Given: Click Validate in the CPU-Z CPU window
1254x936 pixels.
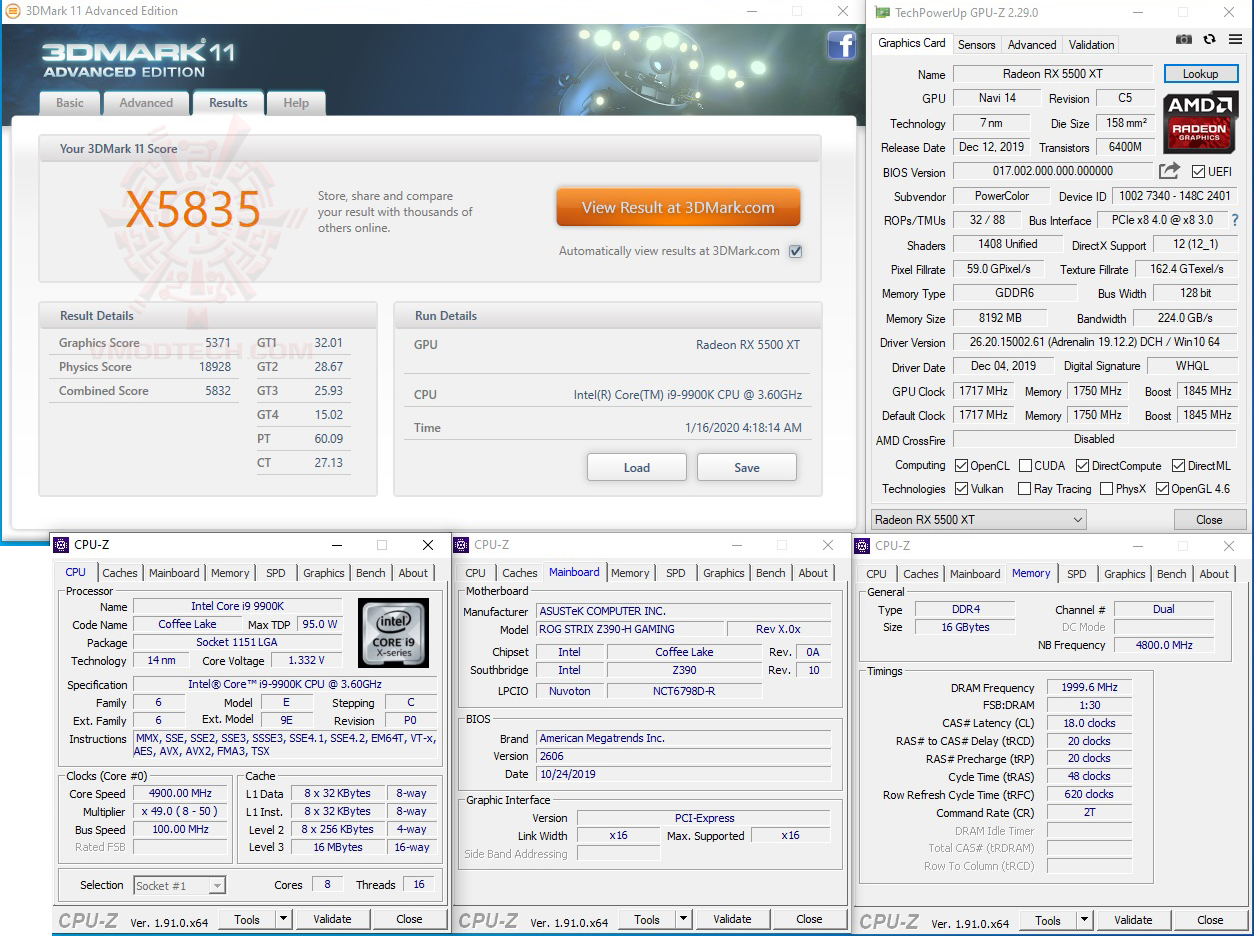Looking at the screenshot, I should coord(332,919).
